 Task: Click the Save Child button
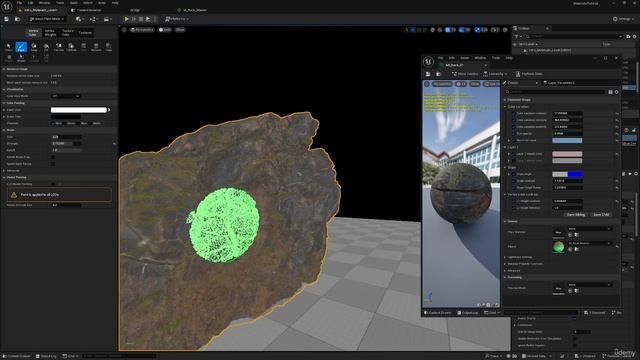tap(601, 215)
